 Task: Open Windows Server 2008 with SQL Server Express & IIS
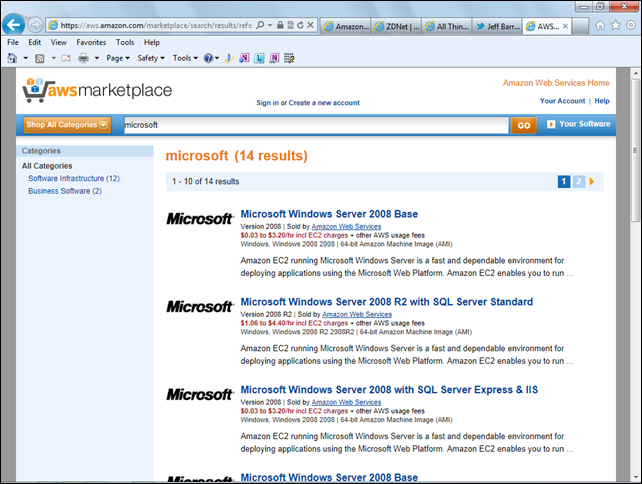pos(389,390)
